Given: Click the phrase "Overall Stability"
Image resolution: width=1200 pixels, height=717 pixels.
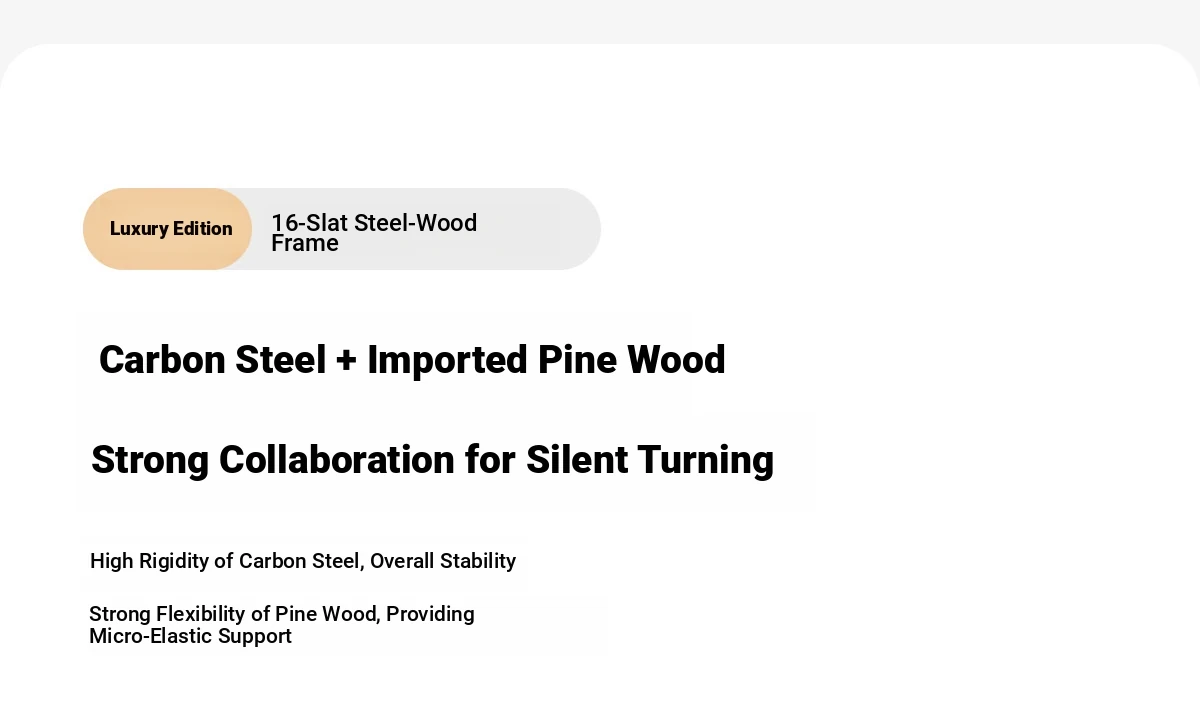Looking at the screenshot, I should (x=443, y=561).
